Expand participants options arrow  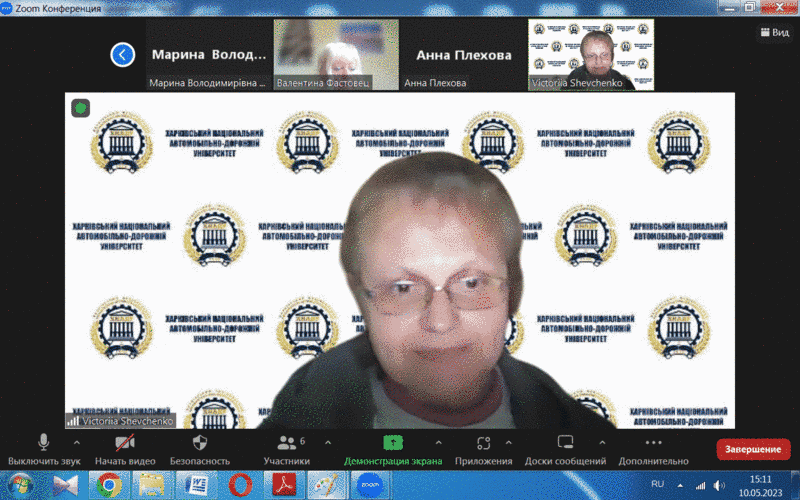[328, 443]
